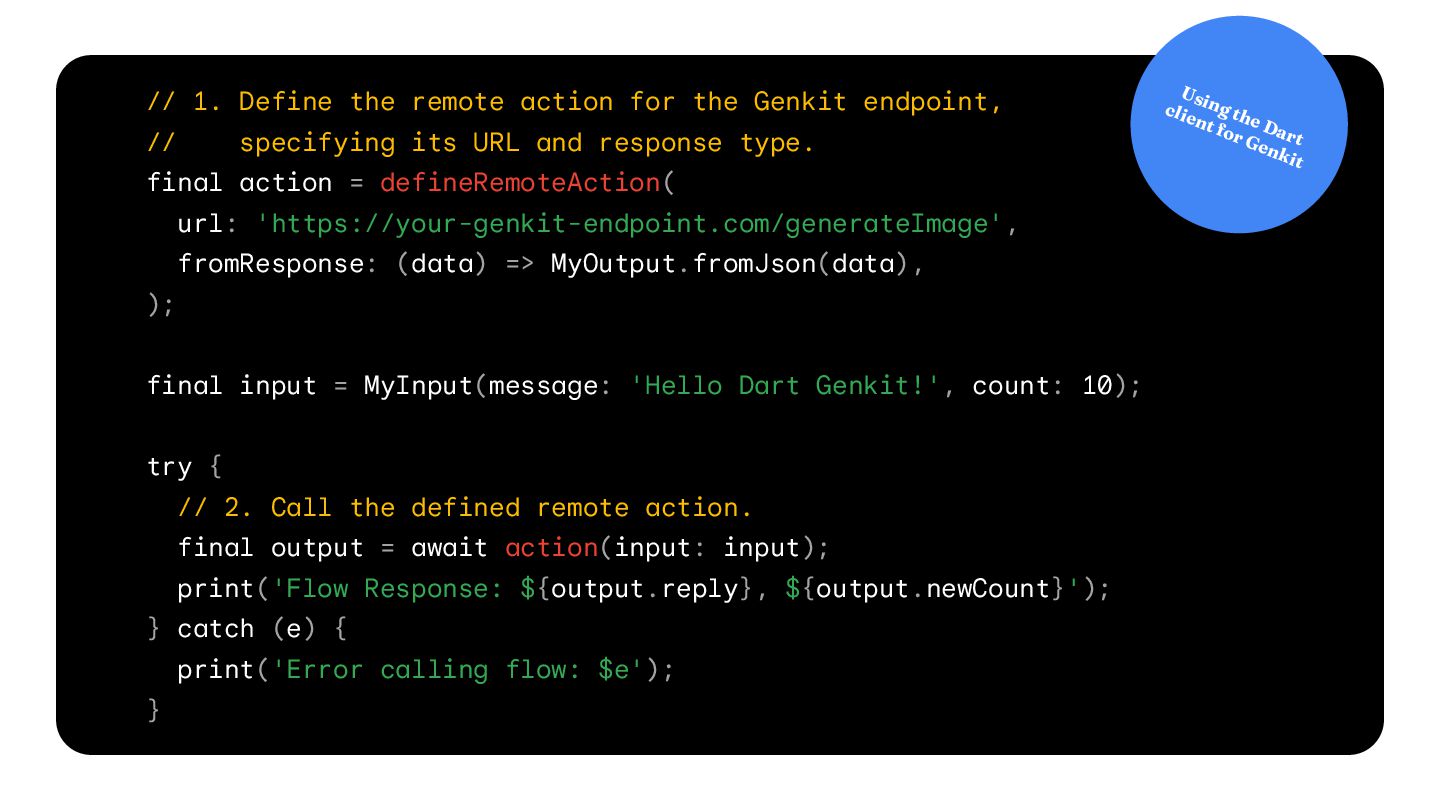Click the 'Hello Dart Genkit!' string
1440x810 pixels.
(787, 386)
